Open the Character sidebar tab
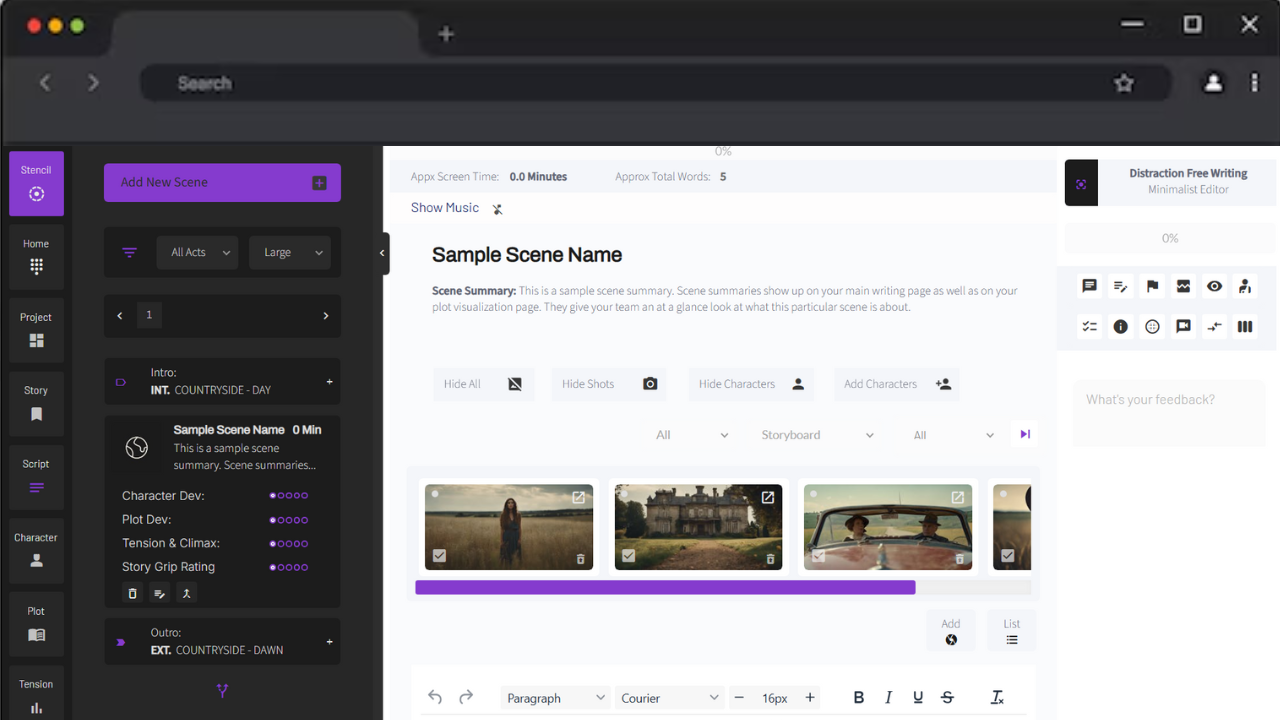The image size is (1280, 720). point(37,550)
